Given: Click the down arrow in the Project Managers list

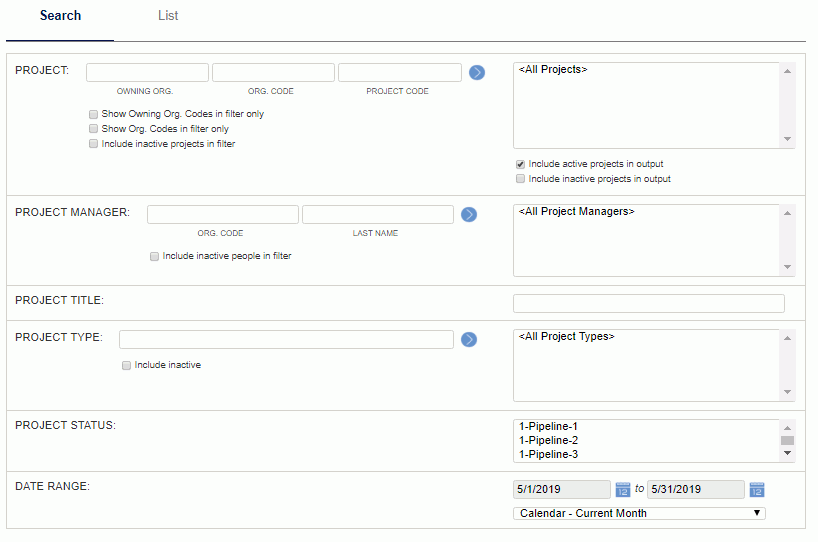Looking at the screenshot, I should (x=787, y=267).
